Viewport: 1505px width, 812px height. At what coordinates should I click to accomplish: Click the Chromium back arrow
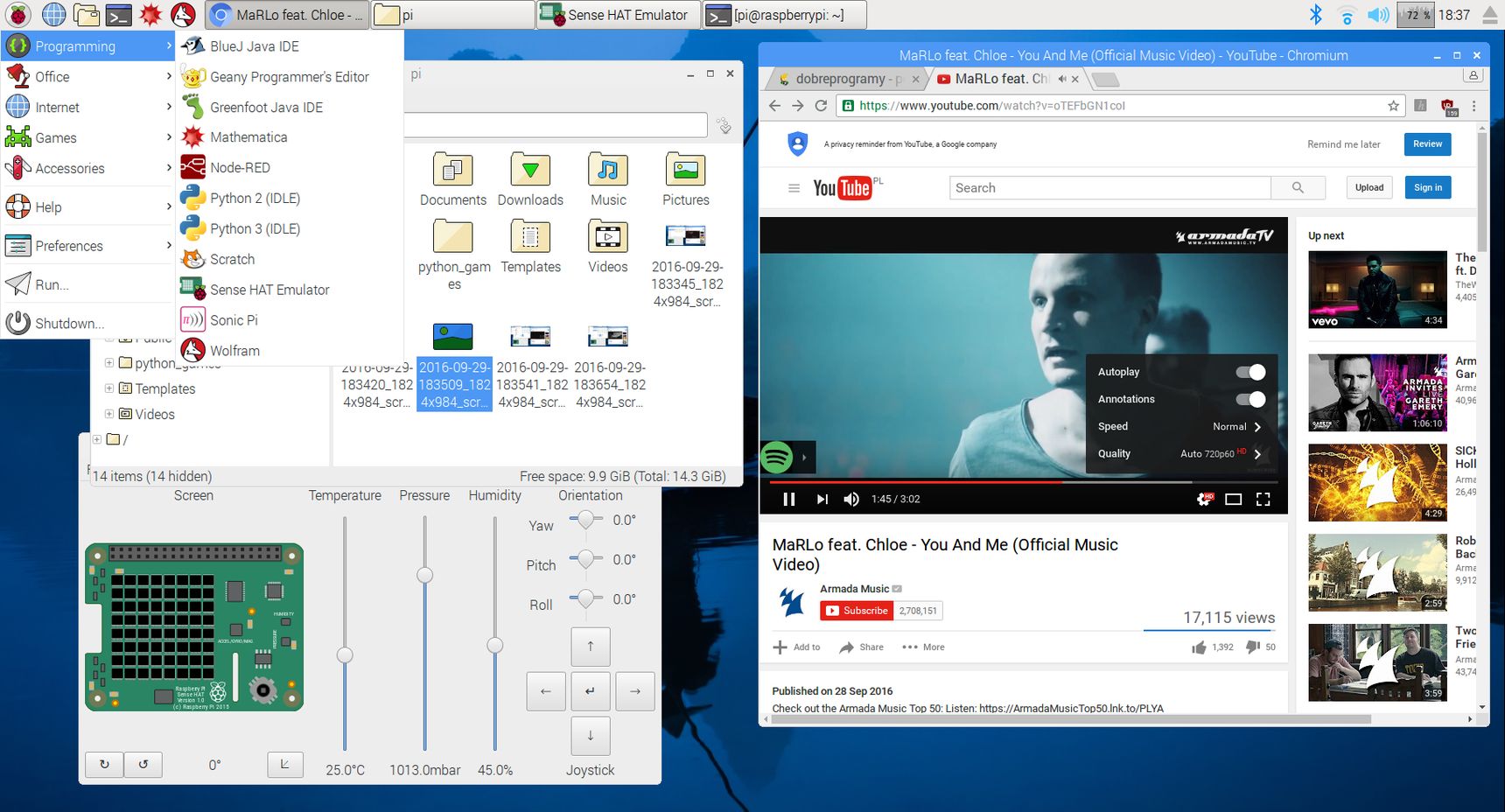coord(774,106)
